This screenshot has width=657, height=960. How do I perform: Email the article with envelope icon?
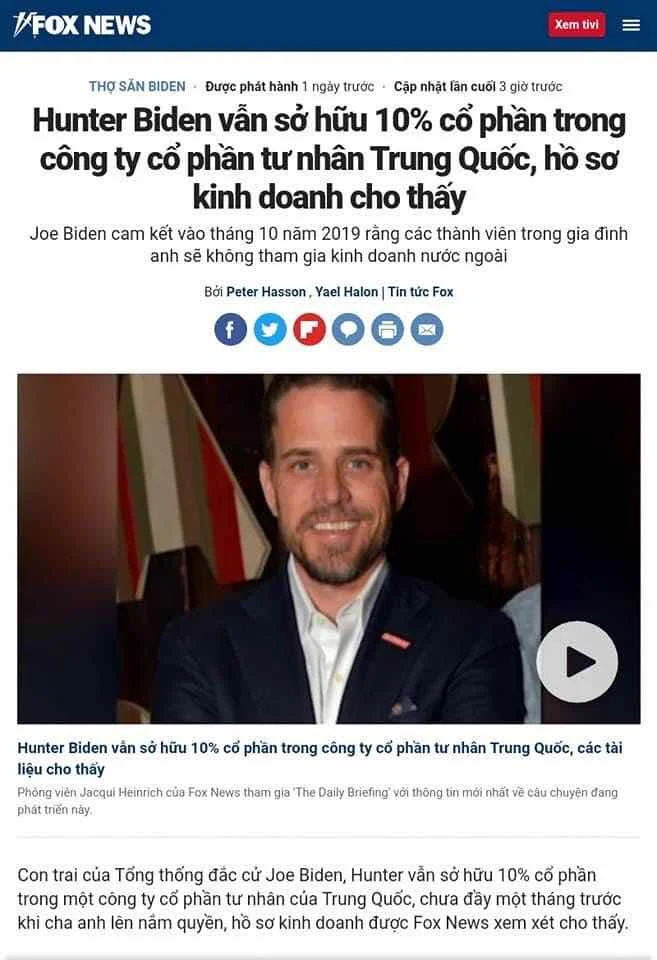click(x=427, y=329)
